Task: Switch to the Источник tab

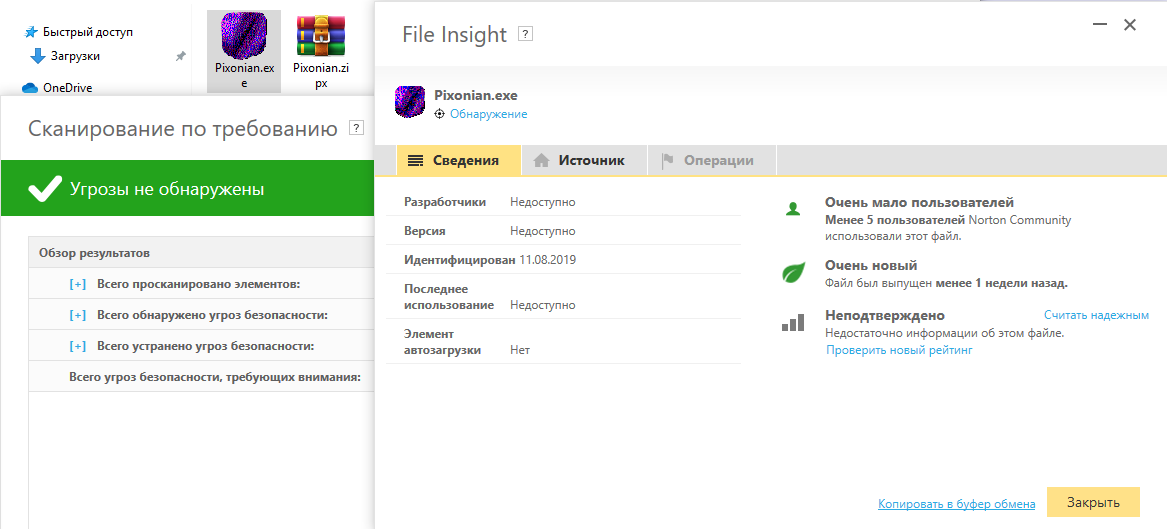Action: (x=584, y=161)
